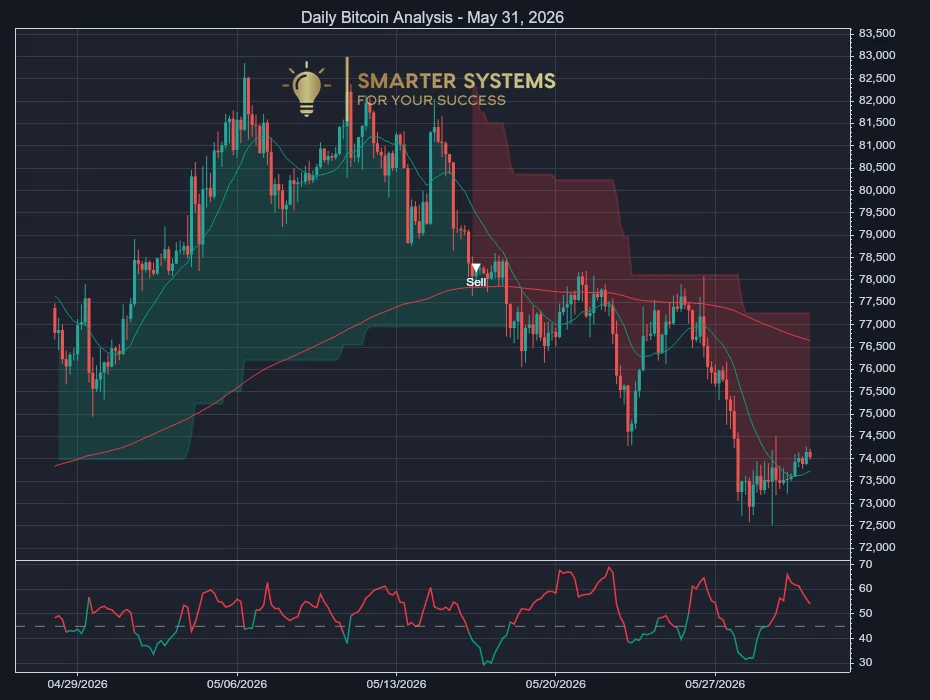
Task: Click the 83,500 price axis label
Action: point(877,33)
